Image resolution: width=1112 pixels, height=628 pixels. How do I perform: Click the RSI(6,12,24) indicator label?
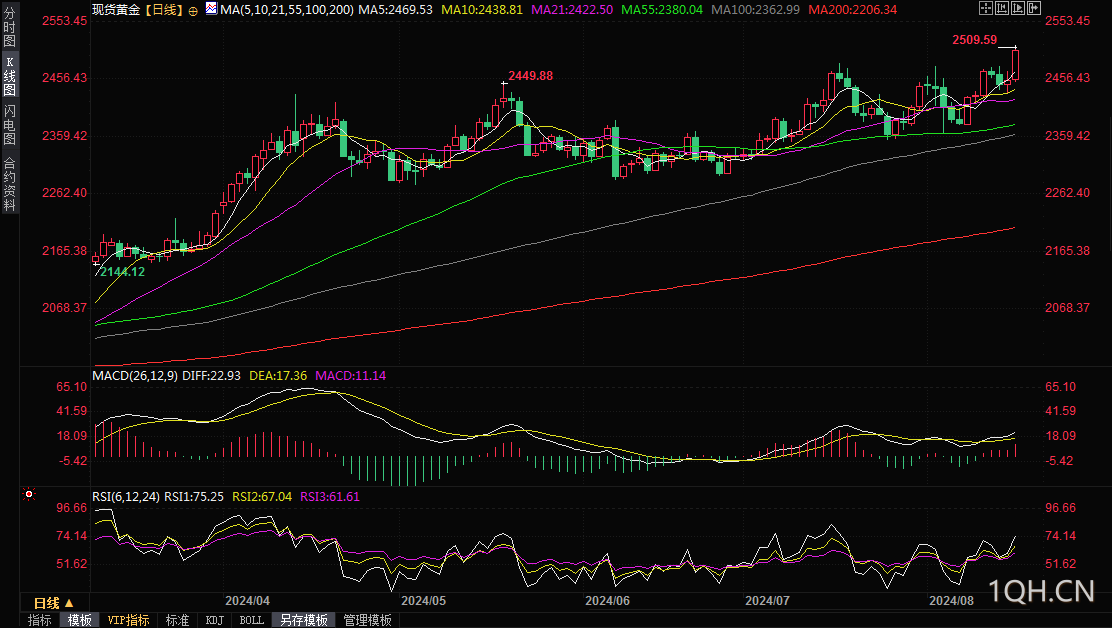coord(126,497)
